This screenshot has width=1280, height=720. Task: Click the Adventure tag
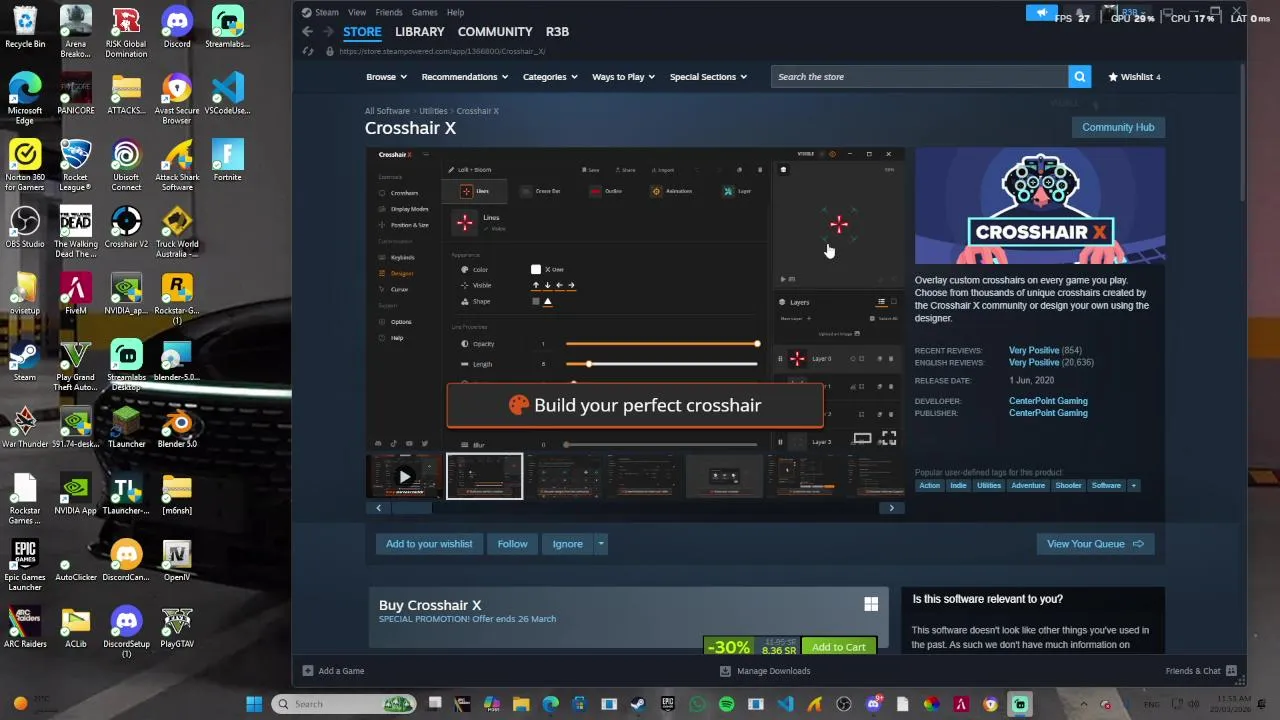pos(1027,486)
